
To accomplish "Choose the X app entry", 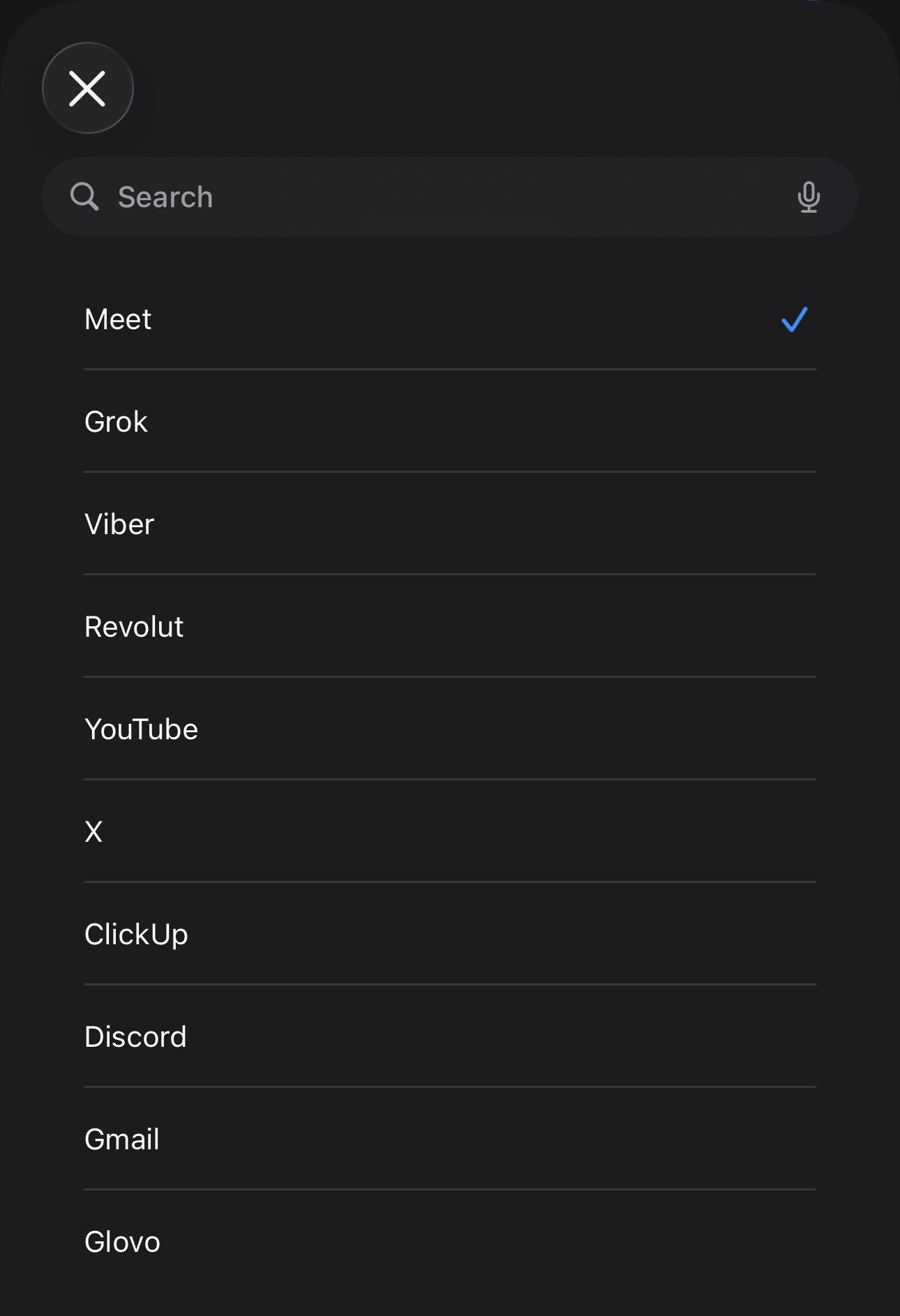I will (x=93, y=832).
